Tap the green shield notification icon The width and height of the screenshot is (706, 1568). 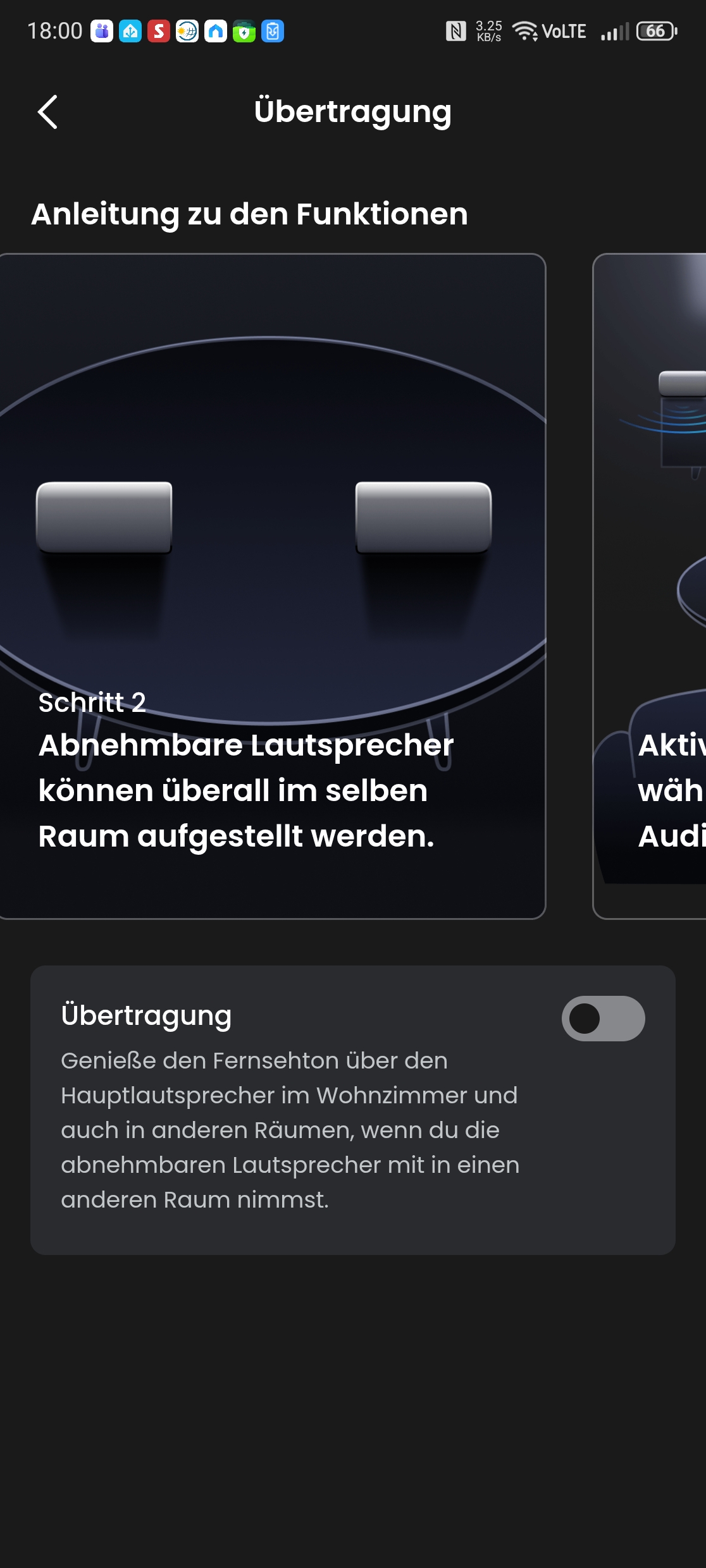244,31
